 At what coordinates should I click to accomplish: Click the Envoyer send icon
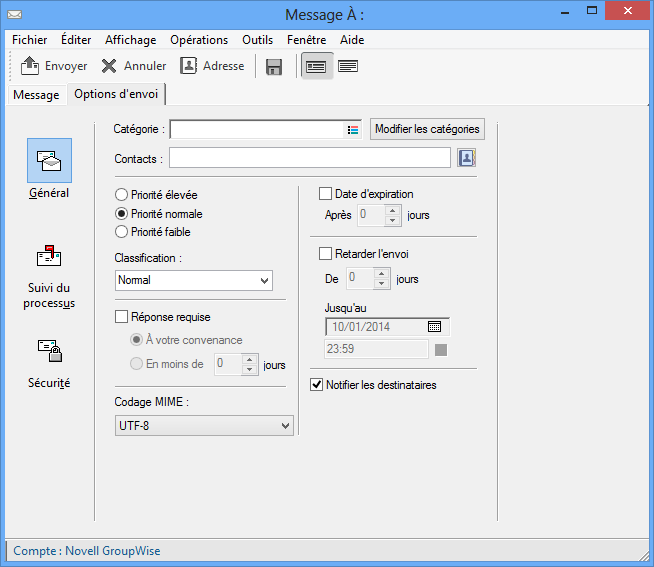tap(30, 66)
